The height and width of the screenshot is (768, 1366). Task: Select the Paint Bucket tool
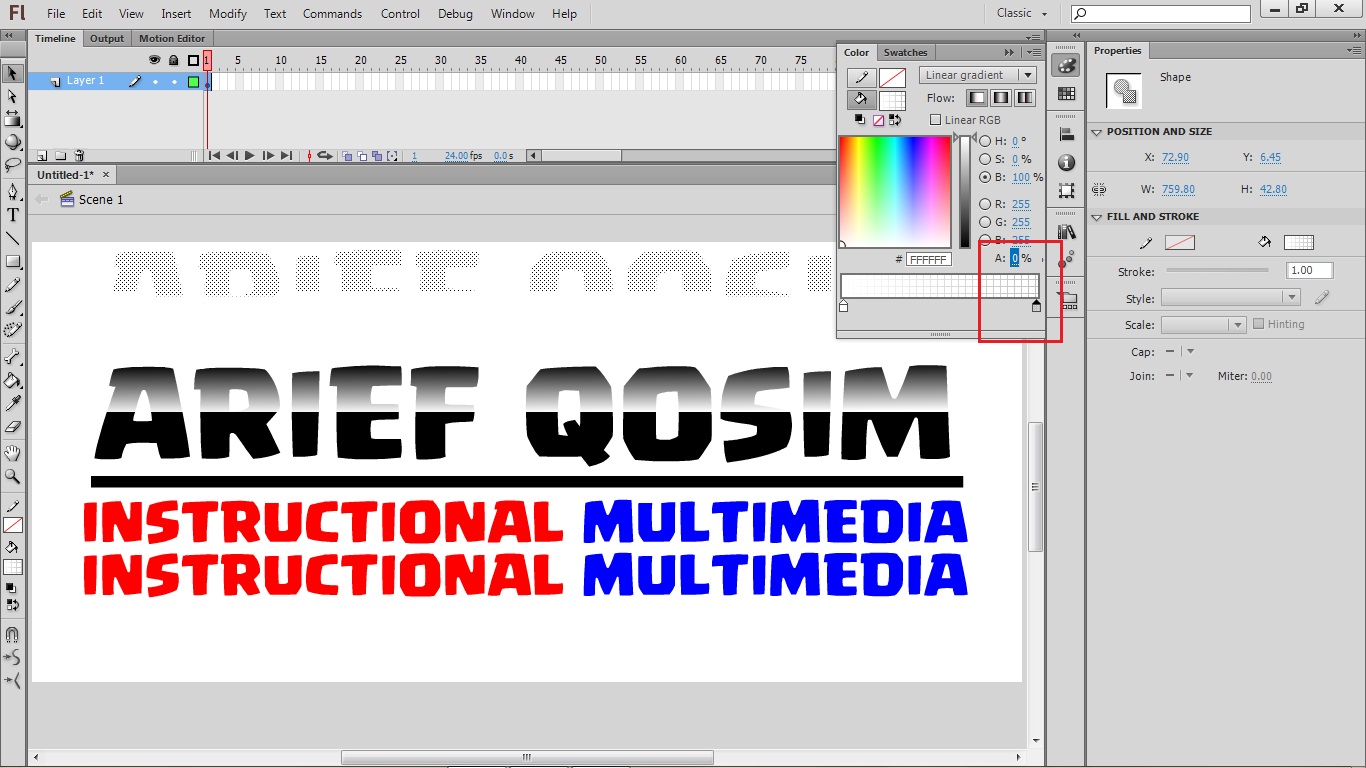13,380
